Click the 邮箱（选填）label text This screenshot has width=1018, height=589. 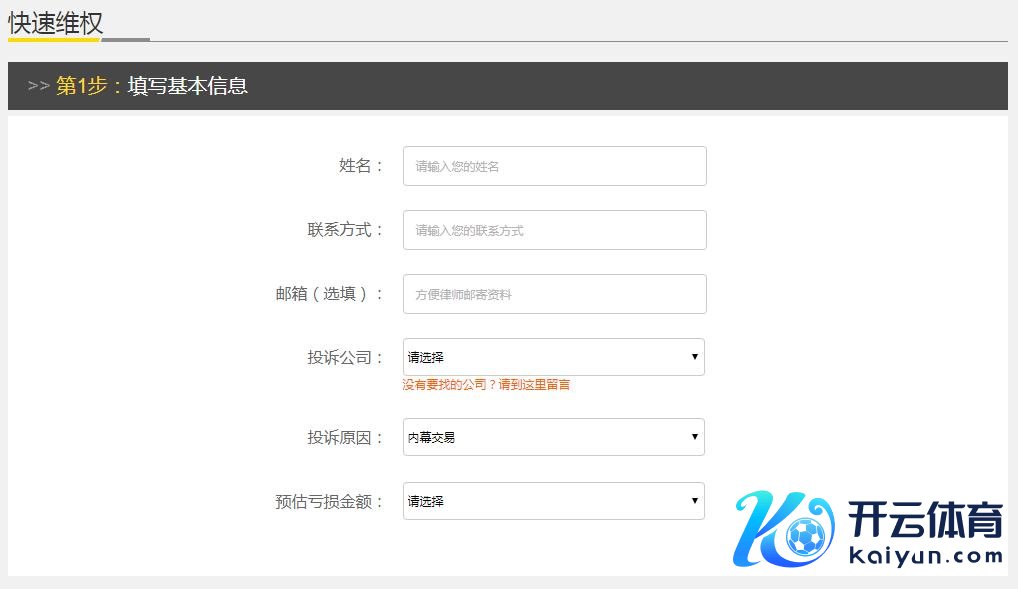click(329, 294)
